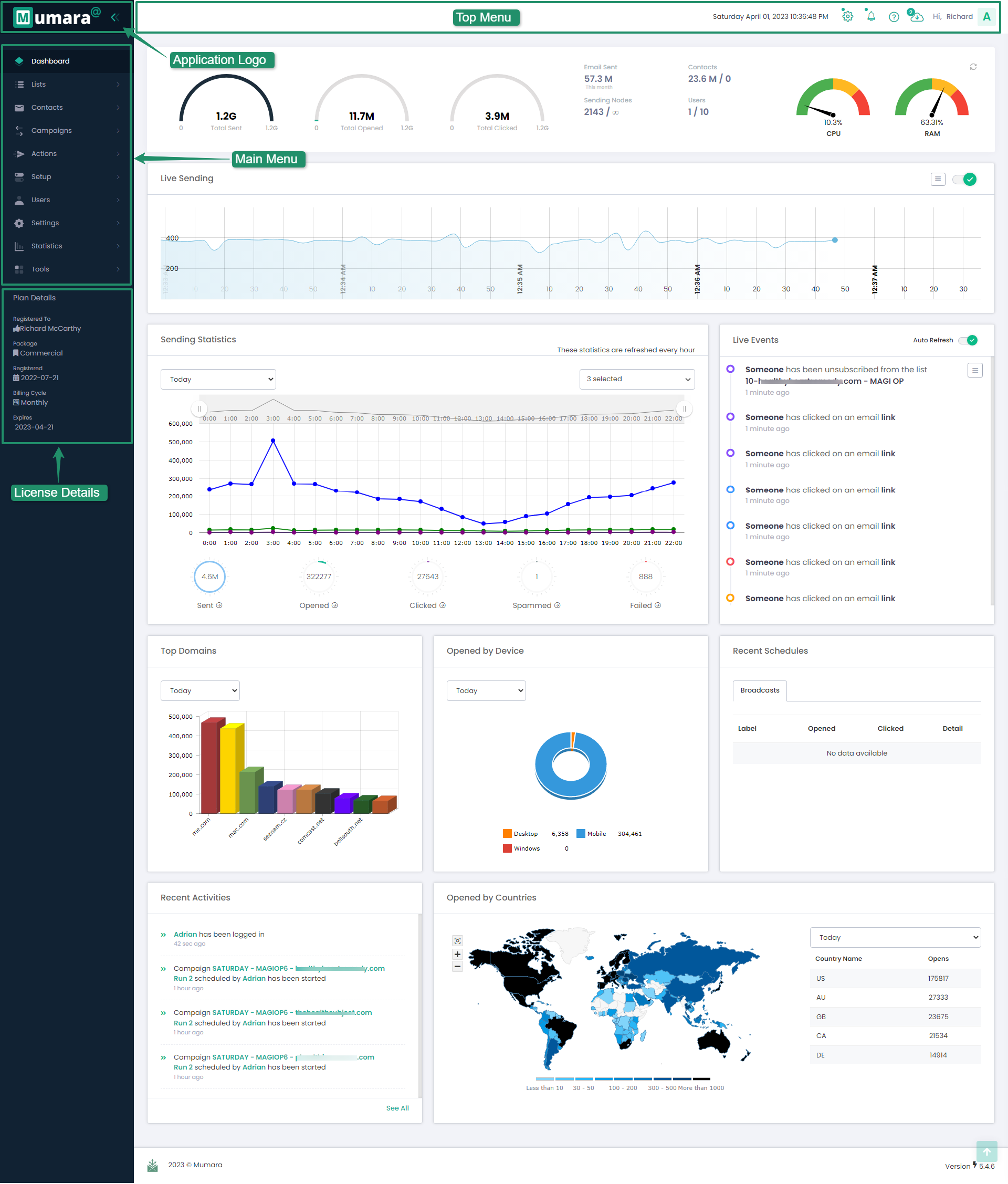Viewport: 1008px width, 1184px height.
Task: Toggle the Live Sending switch off
Action: click(964, 180)
